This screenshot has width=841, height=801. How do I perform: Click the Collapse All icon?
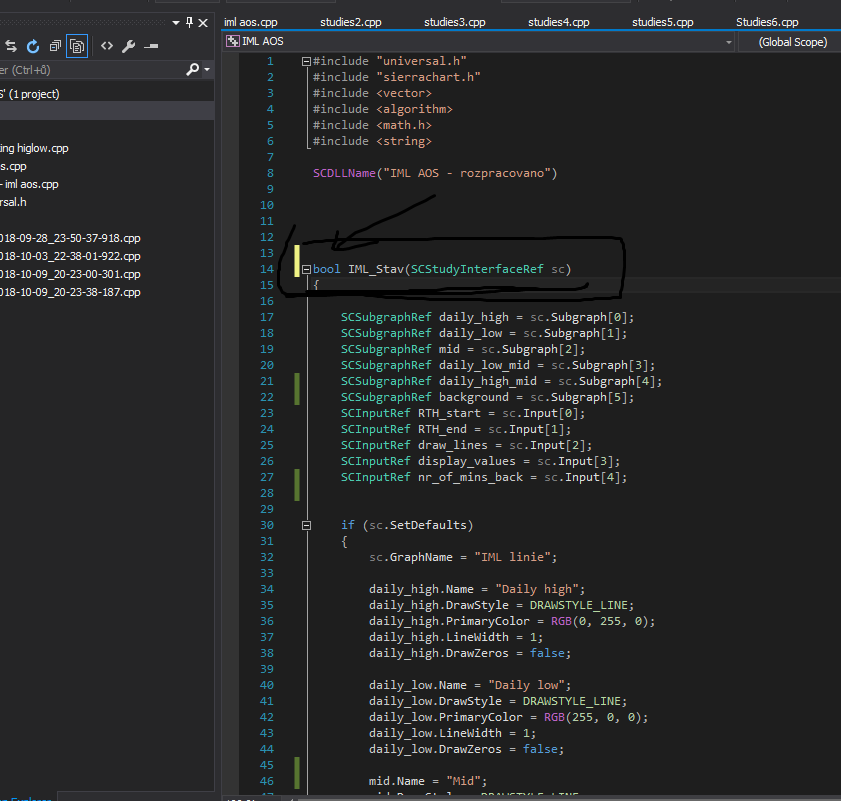pos(54,46)
